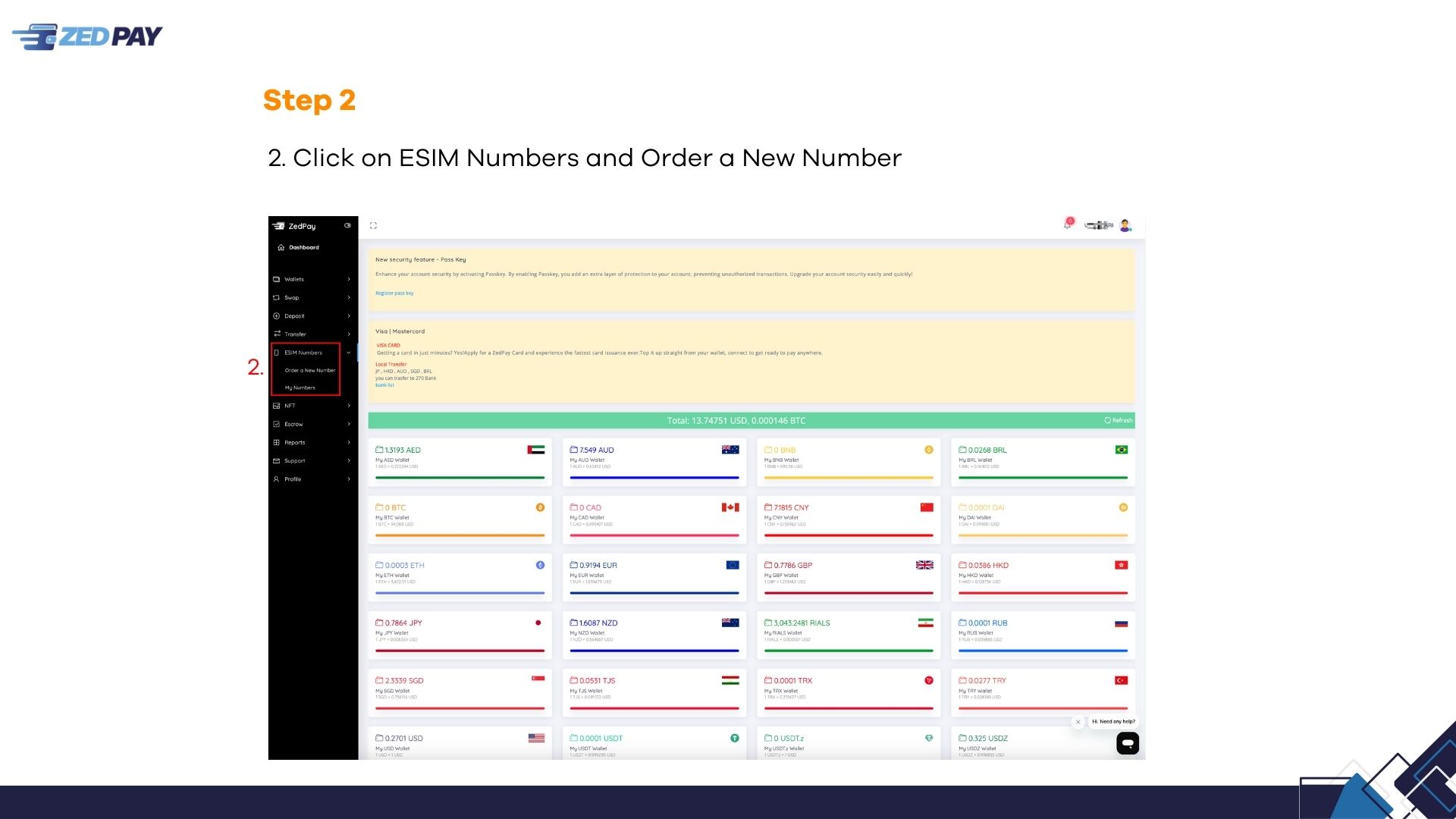Click the ZedPay logo in the sidebar

[294, 226]
